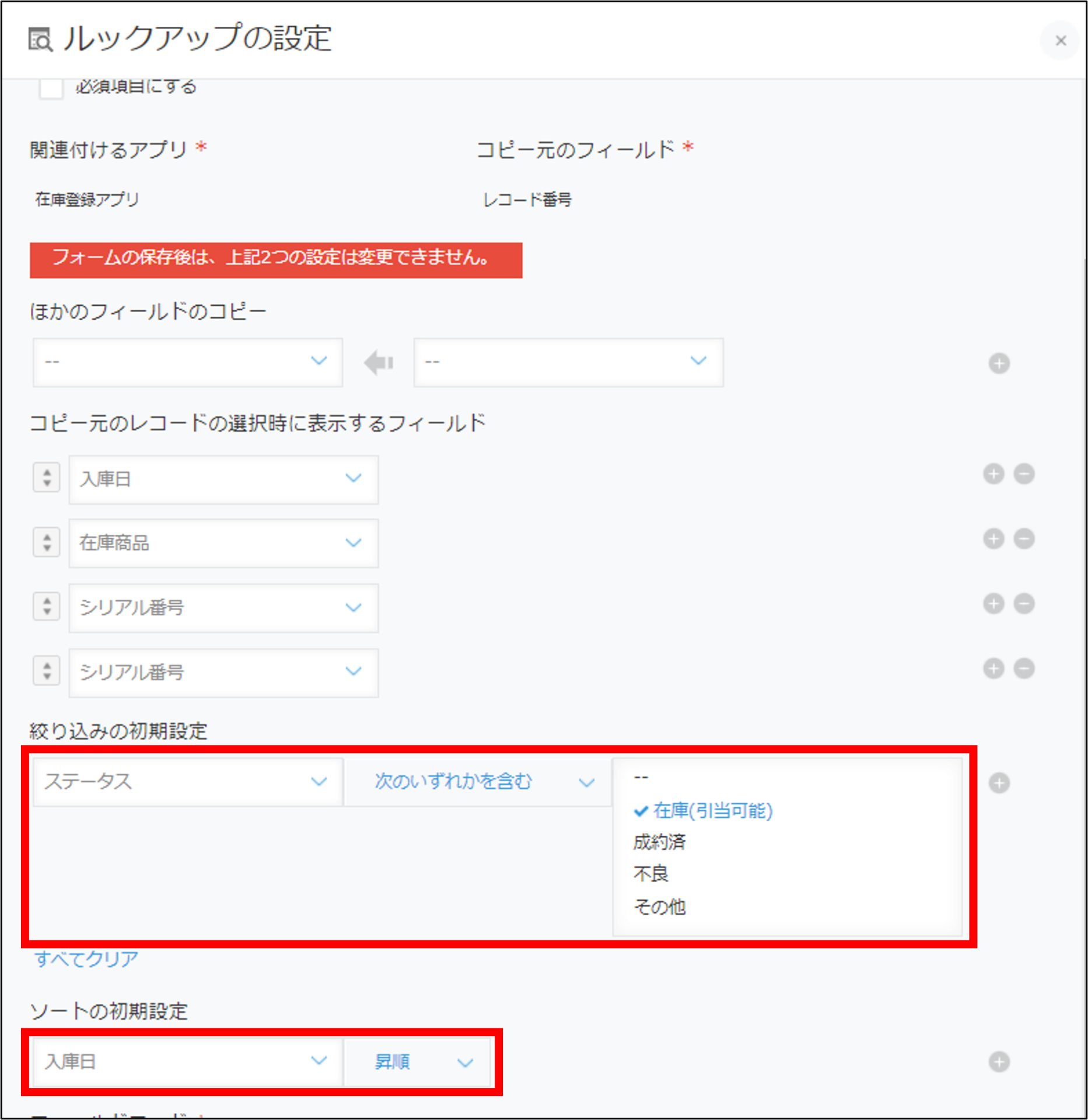This screenshot has width=1088, height=1120.
Task: Click the red form save warning banner
Action: (276, 260)
